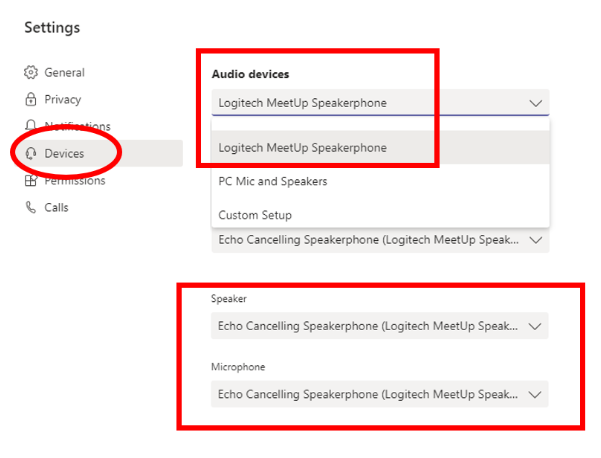Image resolution: width=601 pixels, height=458 pixels.
Task: Click the Settings heading text
Action: [x=52, y=28]
